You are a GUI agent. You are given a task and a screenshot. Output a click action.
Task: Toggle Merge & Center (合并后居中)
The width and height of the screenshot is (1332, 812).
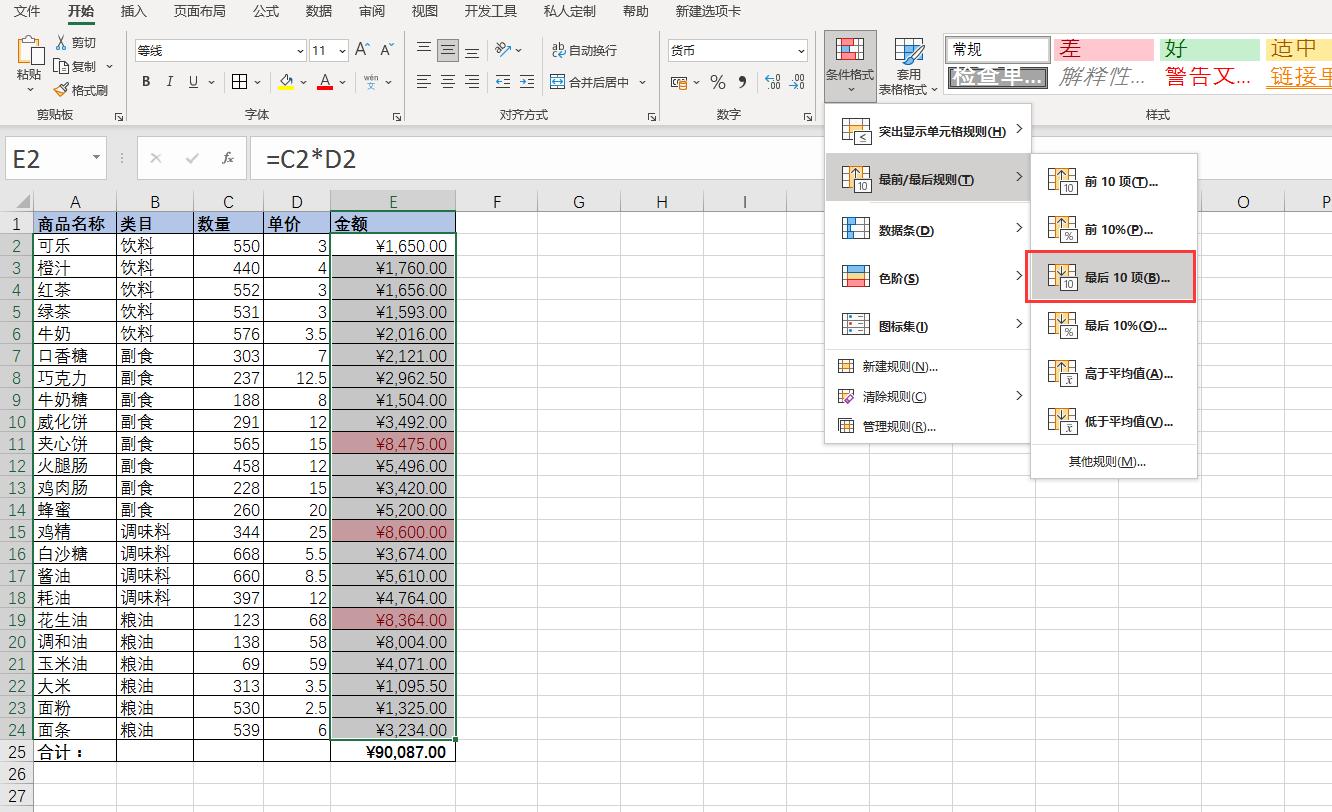pyautogui.click(x=591, y=82)
